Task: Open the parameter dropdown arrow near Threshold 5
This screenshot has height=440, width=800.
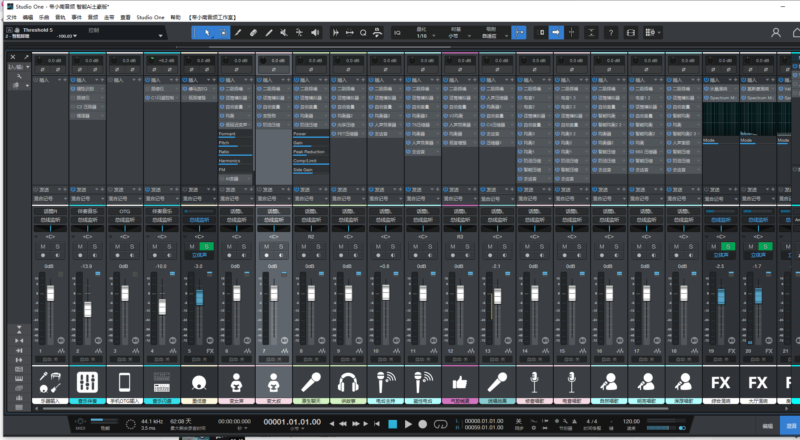Action: pos(161,36)
